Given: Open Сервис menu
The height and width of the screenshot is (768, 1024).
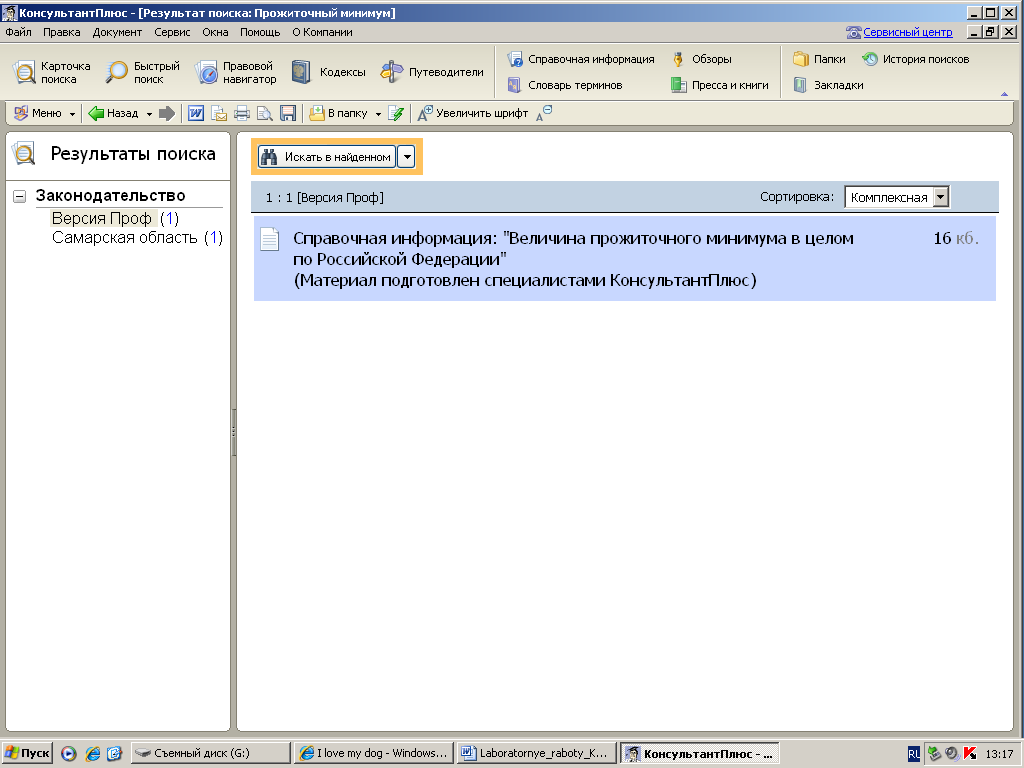Looking at the screenshot, I should pos(172,32).
